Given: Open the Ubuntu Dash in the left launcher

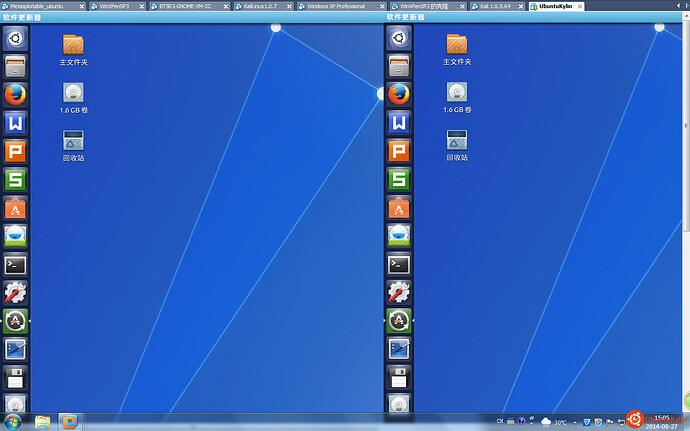Looking at the screenshot, I should click(15, 39).
